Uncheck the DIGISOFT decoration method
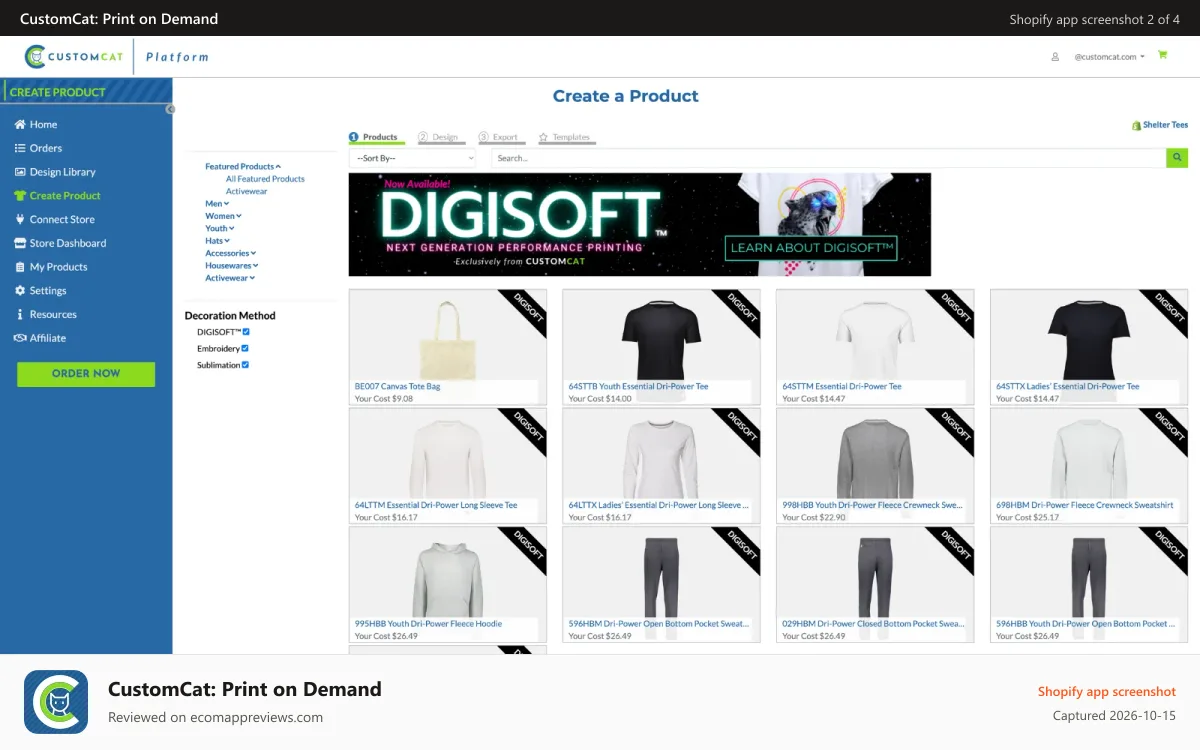1200x750 pixels. click(x=246, y=332)
